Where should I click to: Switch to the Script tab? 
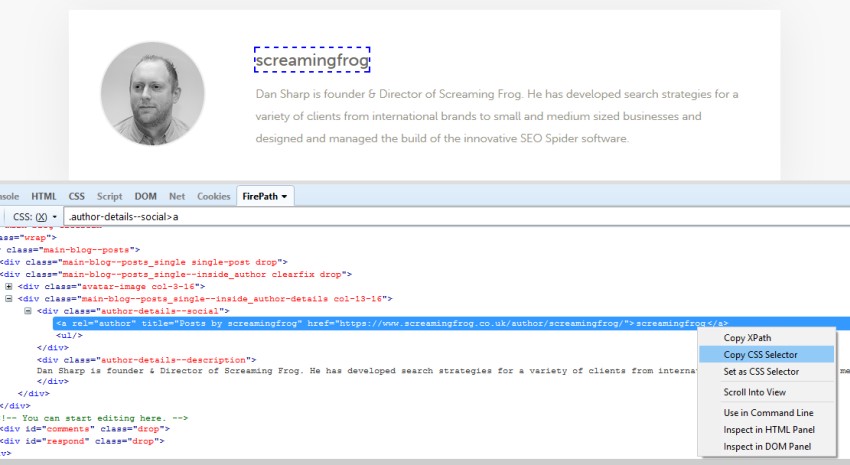tap(110, 196)
